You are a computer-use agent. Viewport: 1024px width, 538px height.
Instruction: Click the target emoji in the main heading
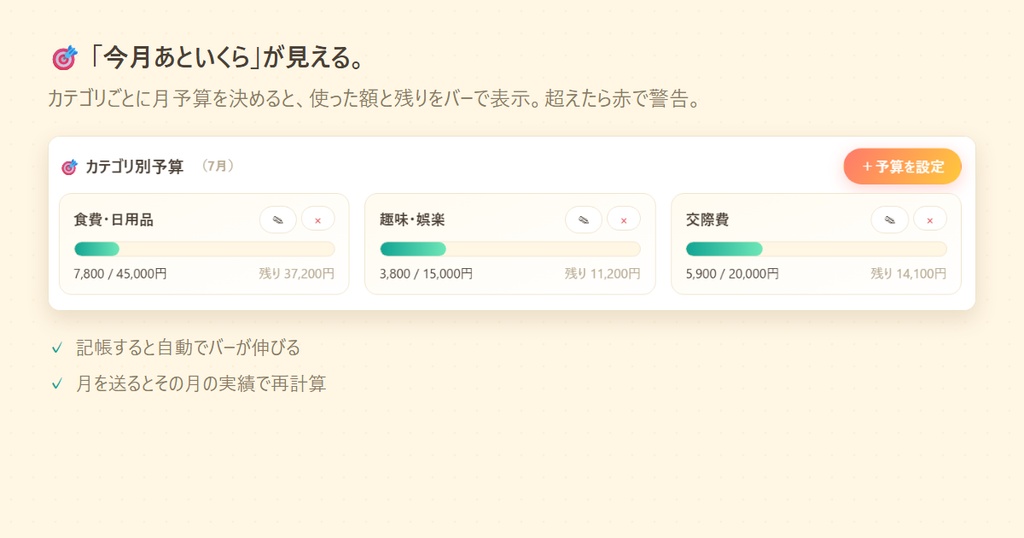(x=64, y=58)
